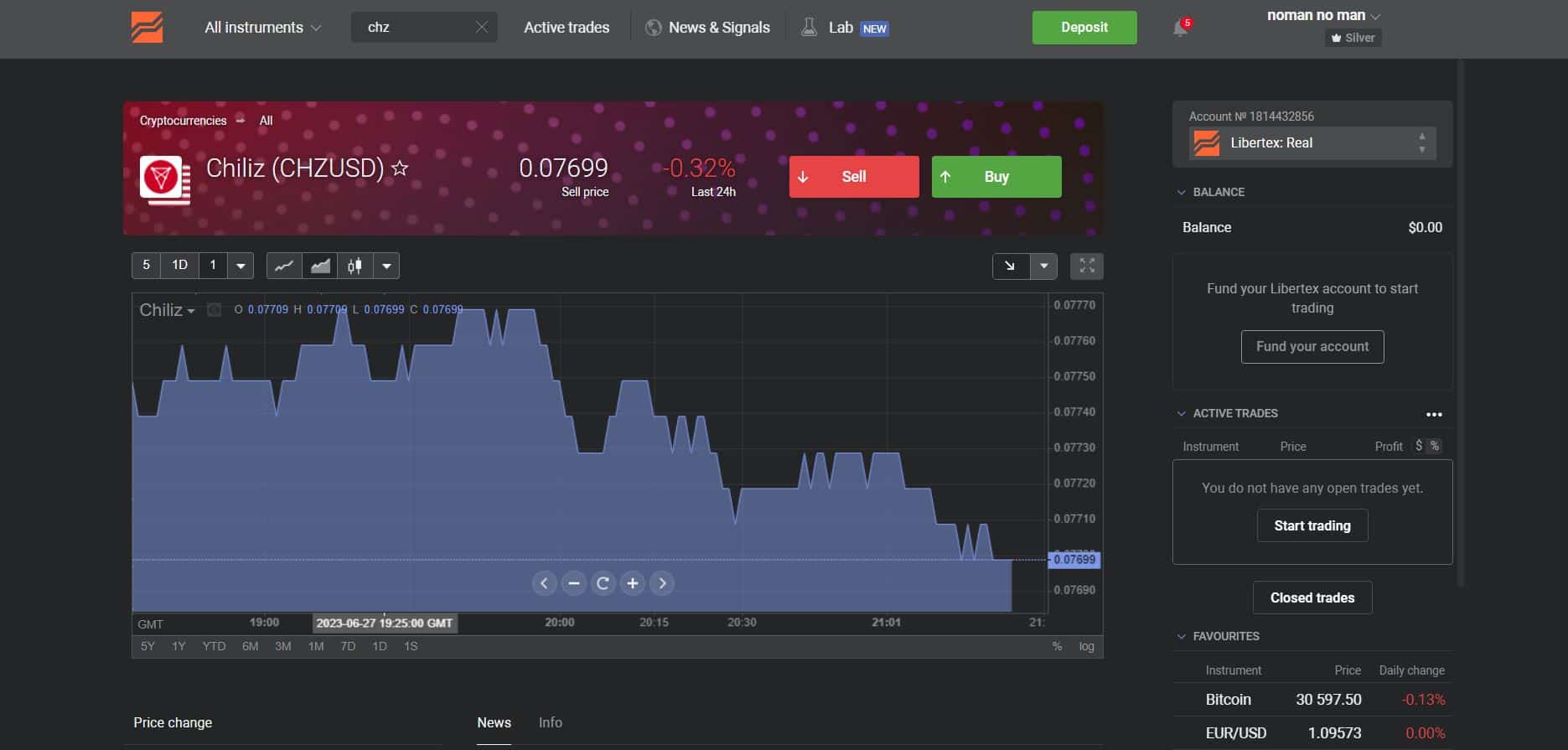
Task: Click the Libertex orange logo
Action: 147,27
